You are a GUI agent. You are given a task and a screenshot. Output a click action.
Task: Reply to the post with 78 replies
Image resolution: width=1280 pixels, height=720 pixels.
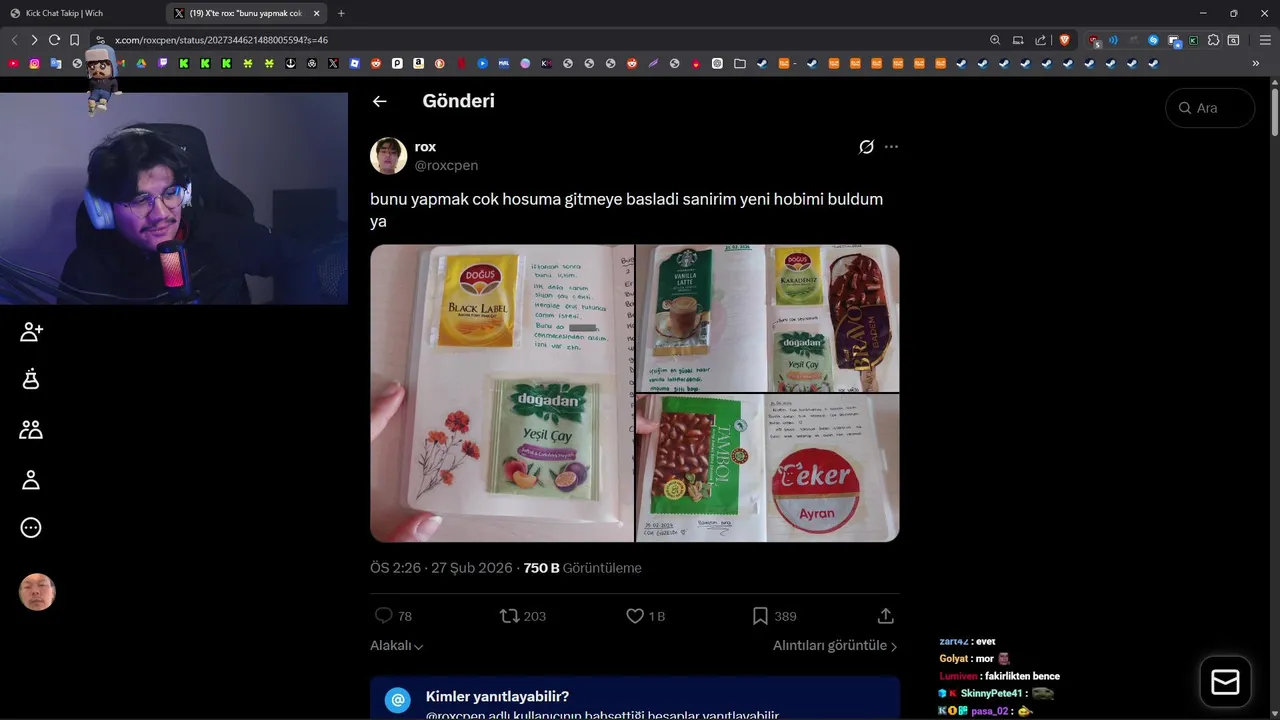393,616
